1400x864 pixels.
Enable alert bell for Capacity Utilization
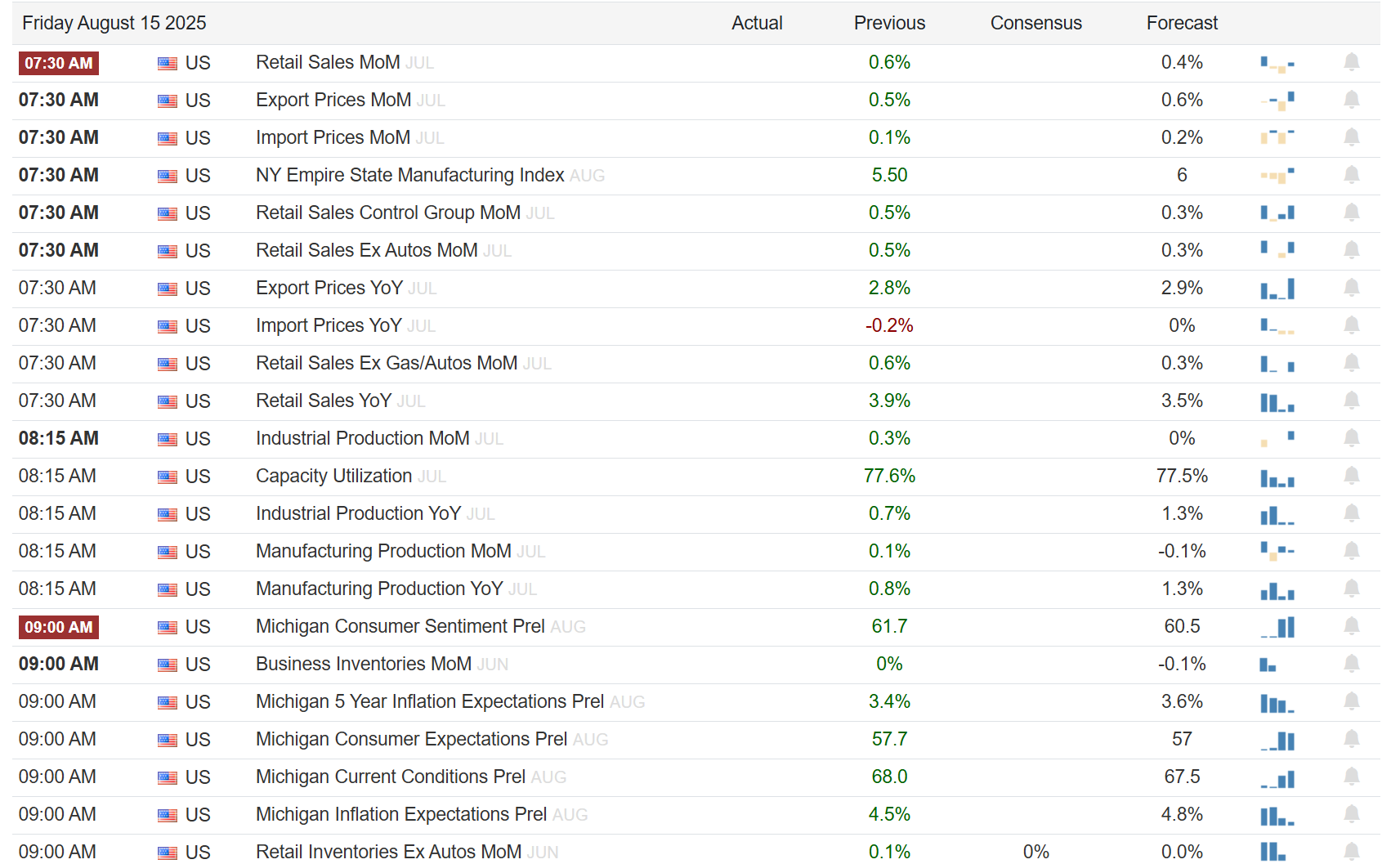coord(1351,476)
